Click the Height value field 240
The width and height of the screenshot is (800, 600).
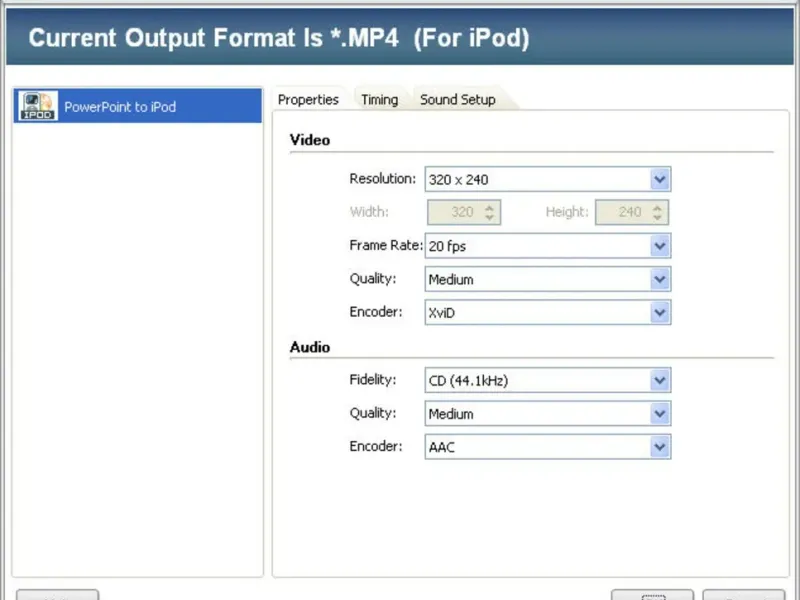632,212
